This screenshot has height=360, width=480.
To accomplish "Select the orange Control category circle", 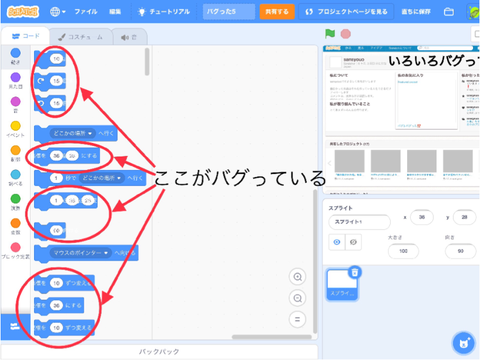I will (x=15, y=150).
